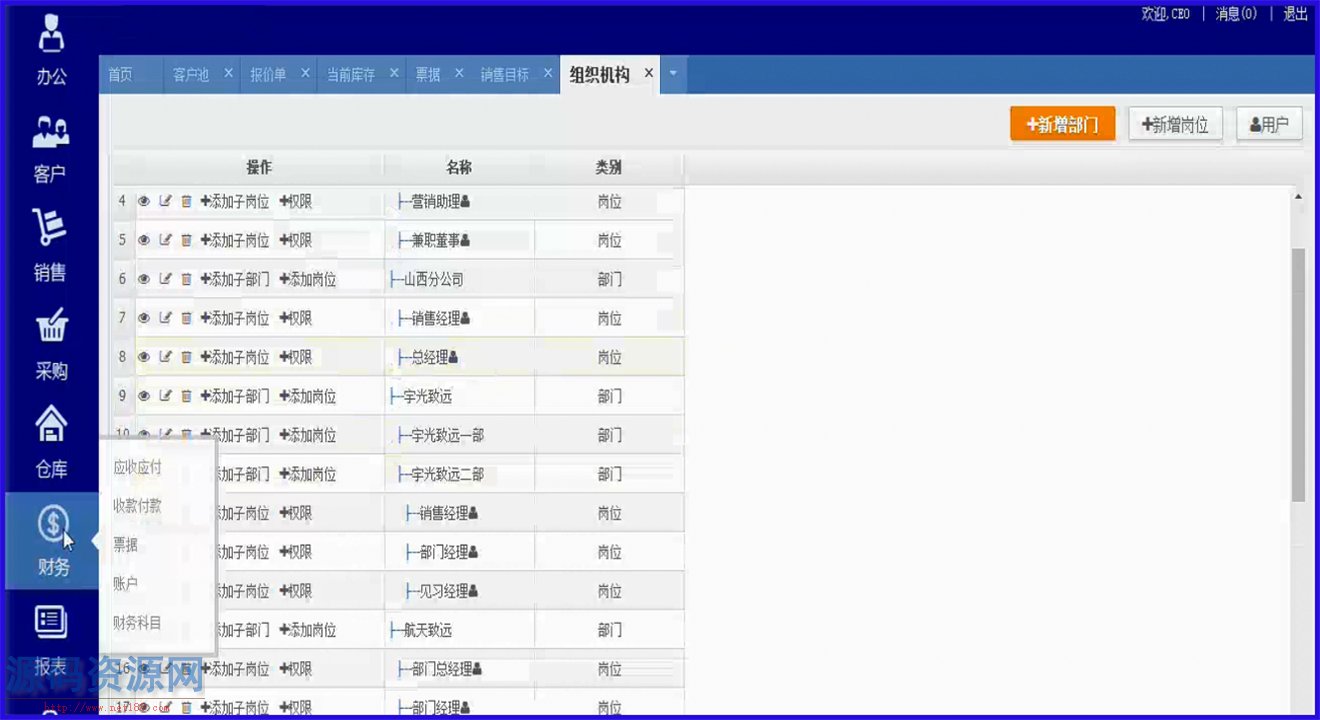Choose 财务科目 in the finance submenu
The width and height of the screenshot is (1320, 720).
pyautogui.click(x=137, y=623)
